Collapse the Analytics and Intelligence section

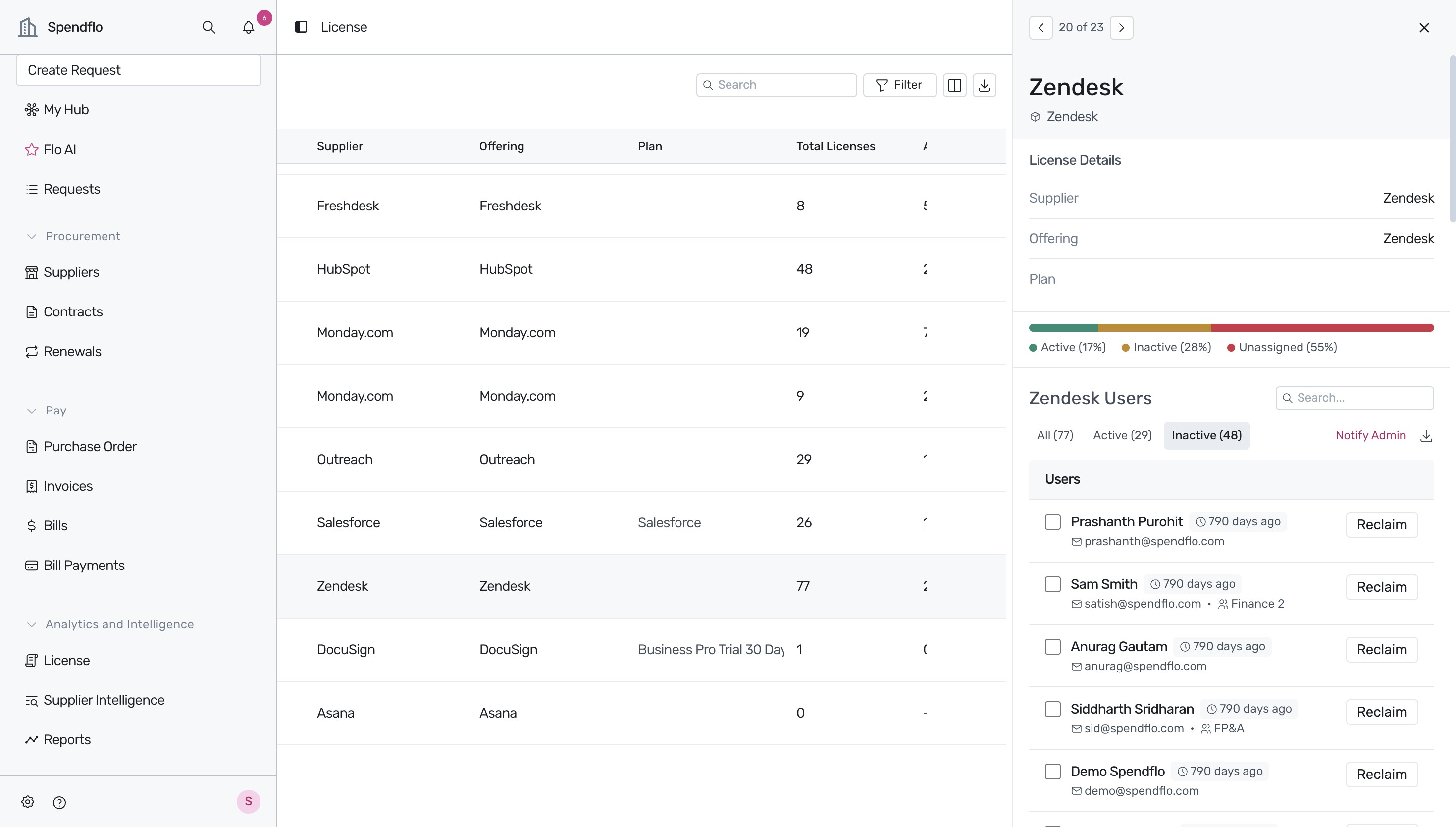point(110,624)
